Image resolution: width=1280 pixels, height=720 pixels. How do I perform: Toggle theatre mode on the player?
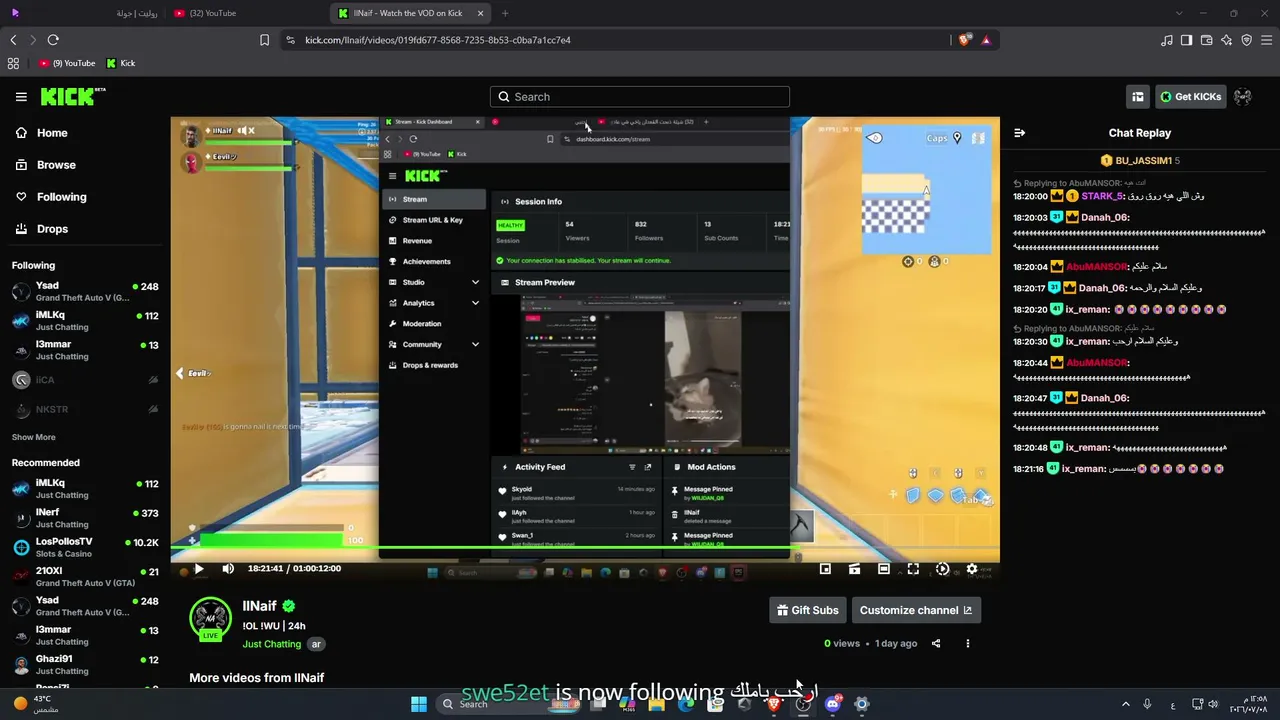(884, 569)
